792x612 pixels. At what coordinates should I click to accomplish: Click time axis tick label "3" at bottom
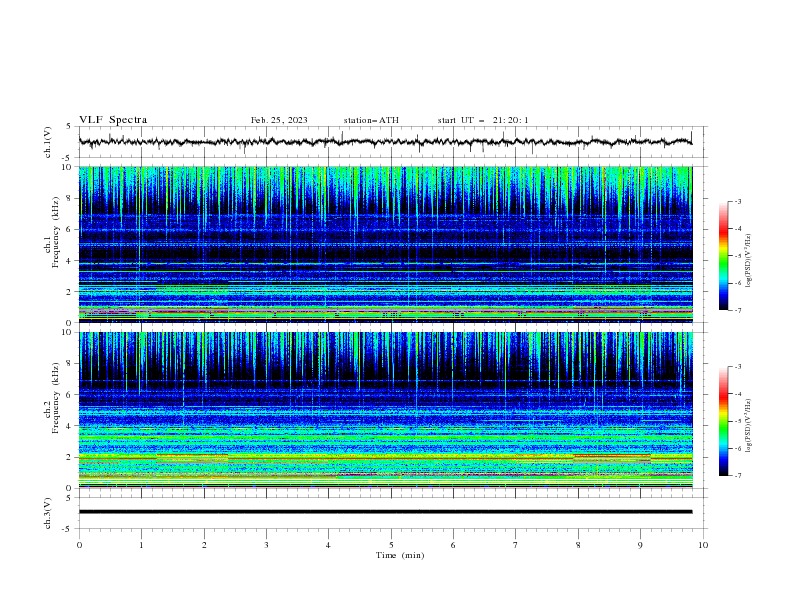(266, 545)
